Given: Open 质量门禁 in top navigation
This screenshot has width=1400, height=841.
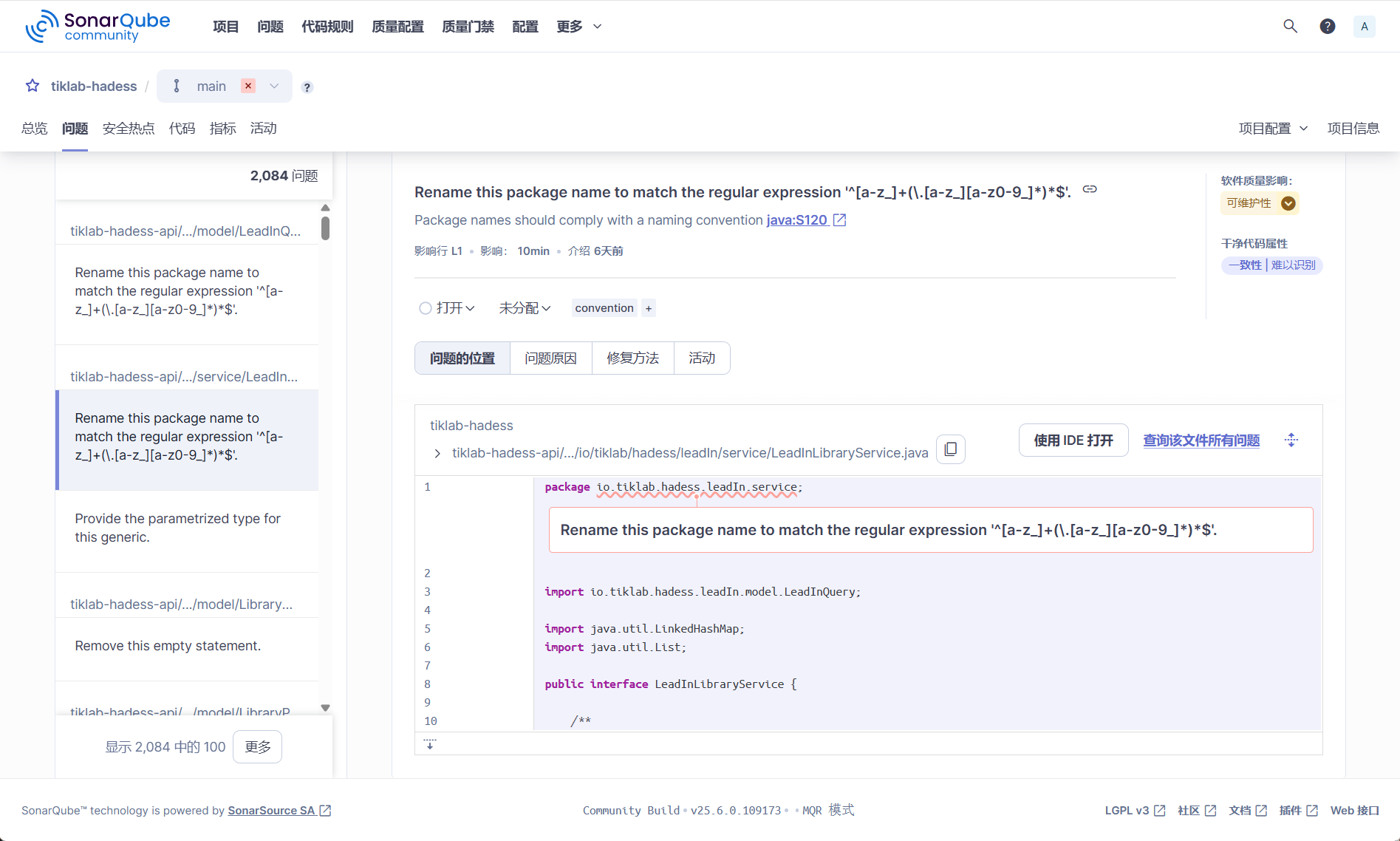Looking at the screenshot, I should tap(468, 27).
